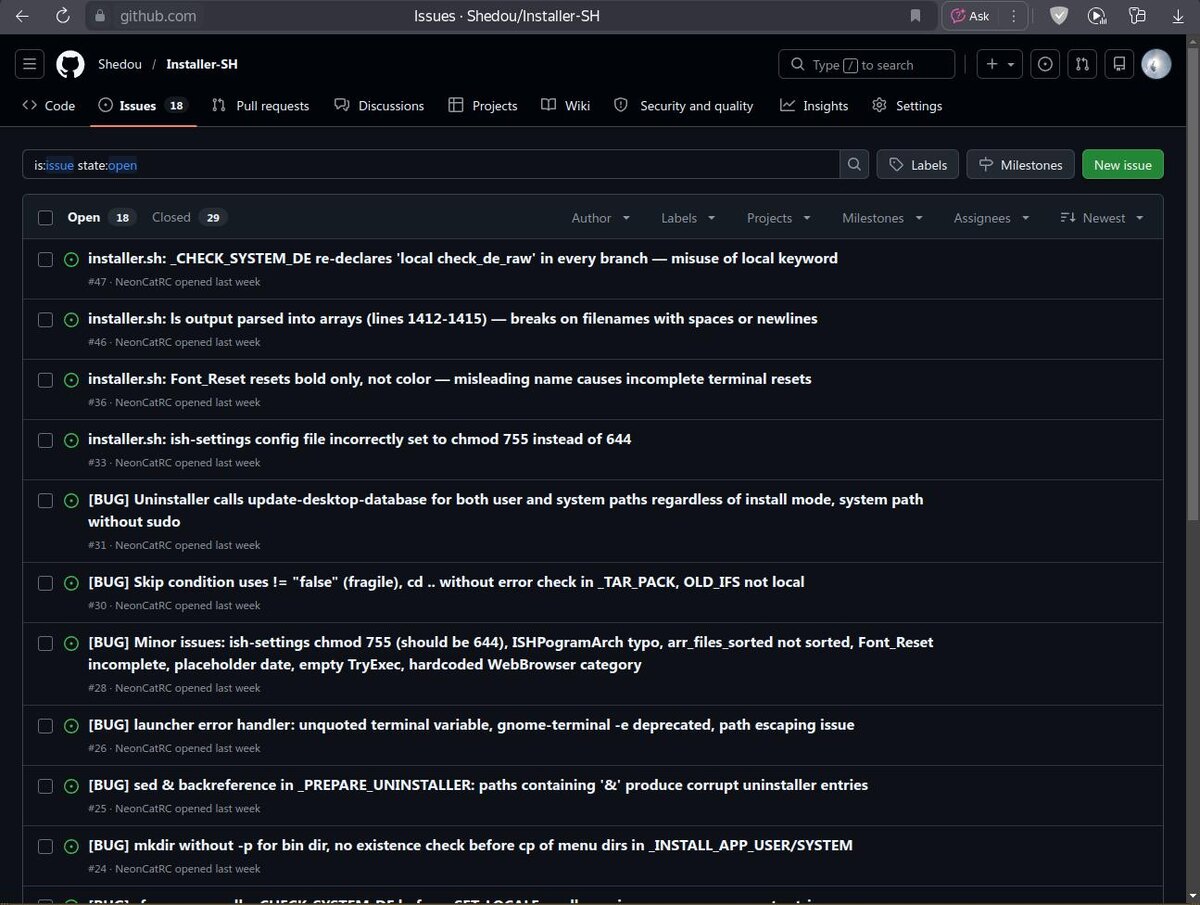Open the GitHub hamburger navigation menu
1200x905 pixels.
tap(30, 64)
